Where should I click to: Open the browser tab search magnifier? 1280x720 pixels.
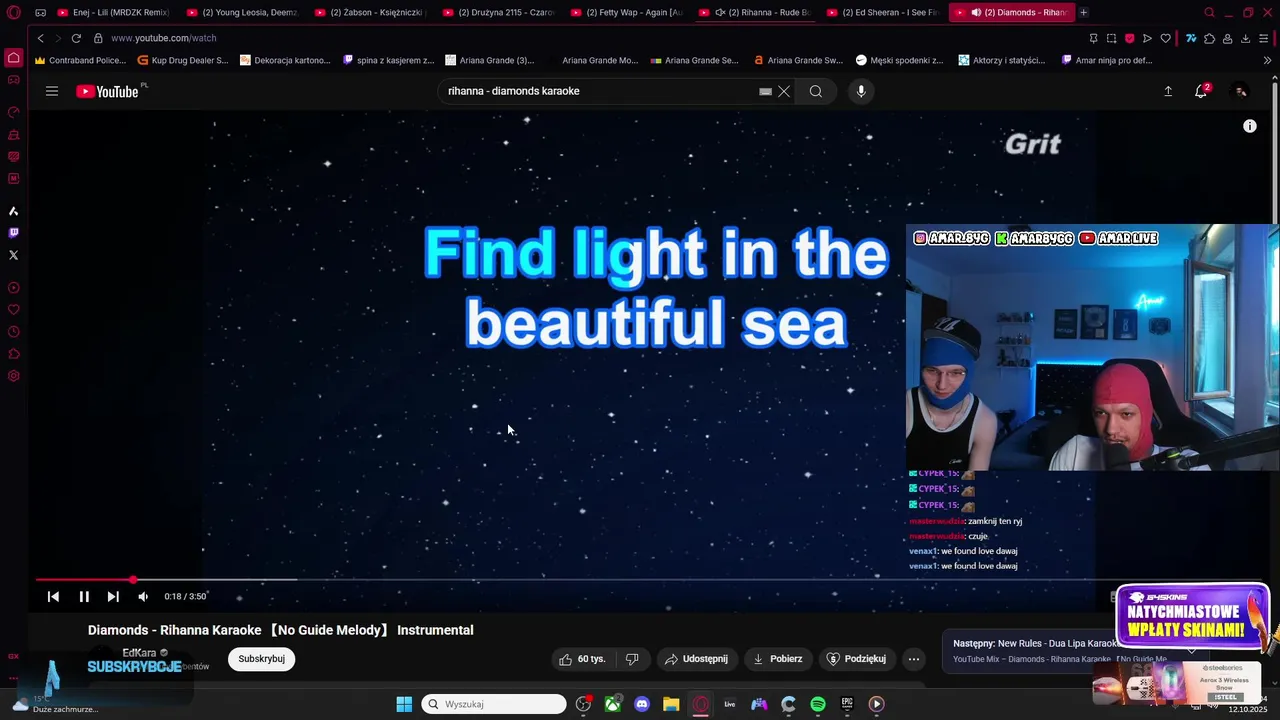1209,12
